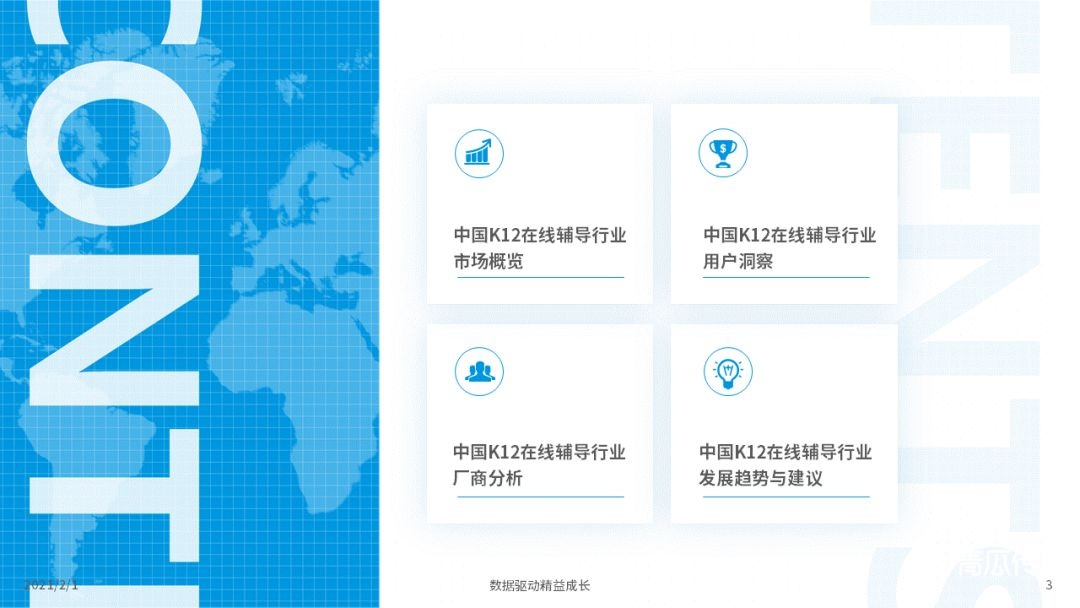1080x608 pixels.
Task: Click the dollar trophy icon
Action: click(x=723, y=153)
